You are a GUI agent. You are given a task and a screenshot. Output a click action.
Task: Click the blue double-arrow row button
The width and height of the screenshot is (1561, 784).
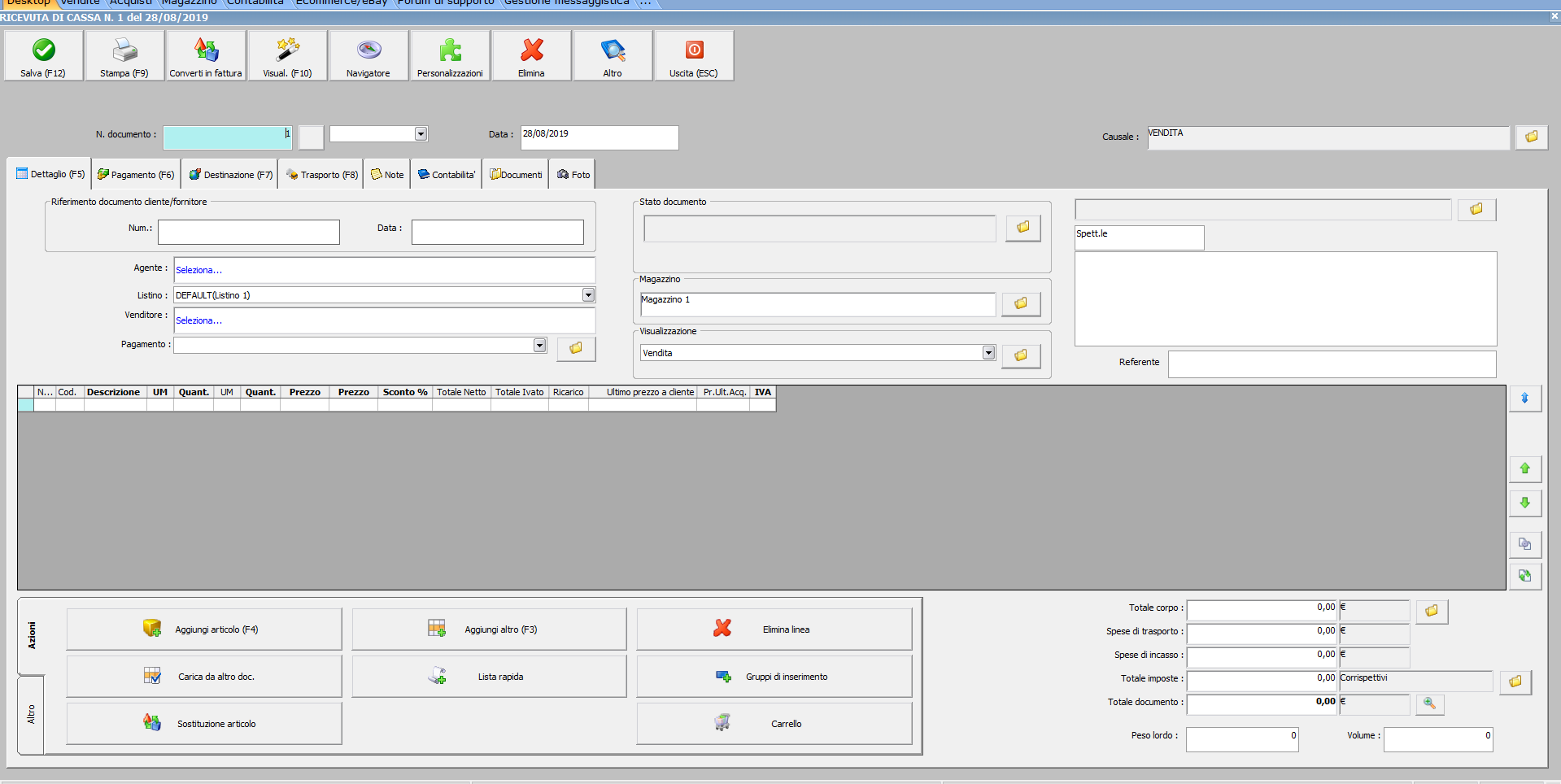click(x=1525, y=399)
